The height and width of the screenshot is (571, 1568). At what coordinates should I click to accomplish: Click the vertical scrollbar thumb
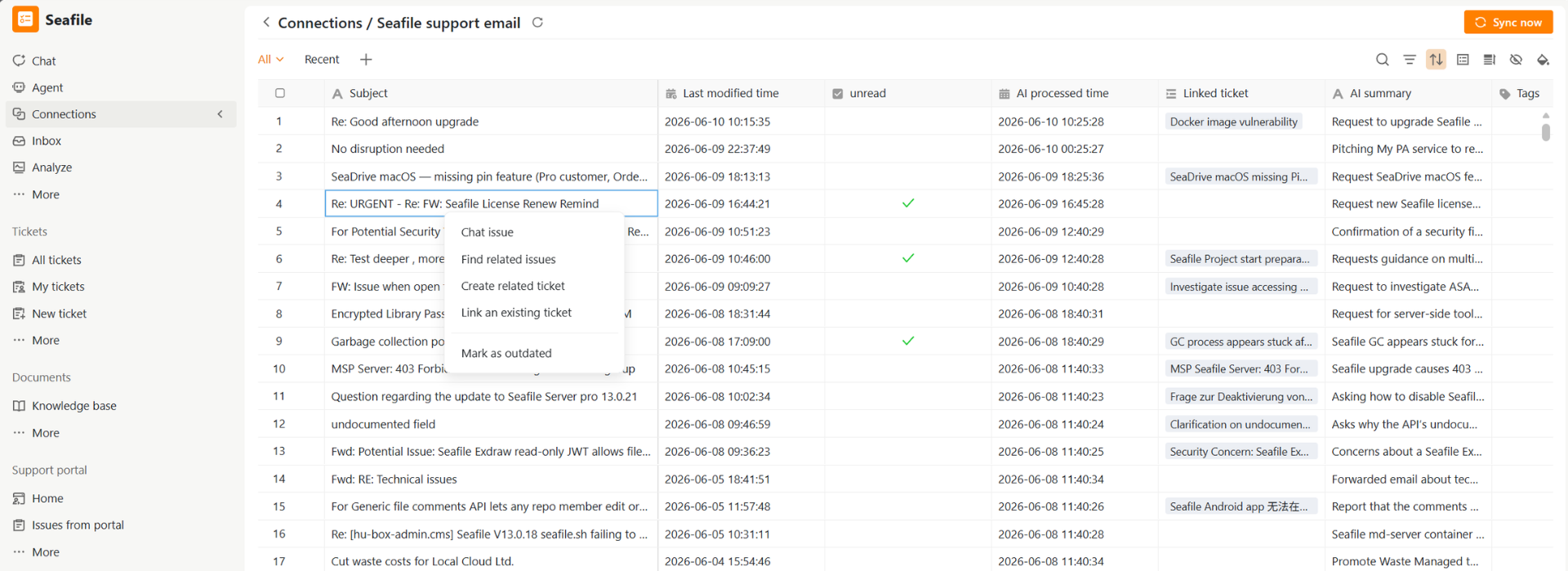pos(1545,132)
